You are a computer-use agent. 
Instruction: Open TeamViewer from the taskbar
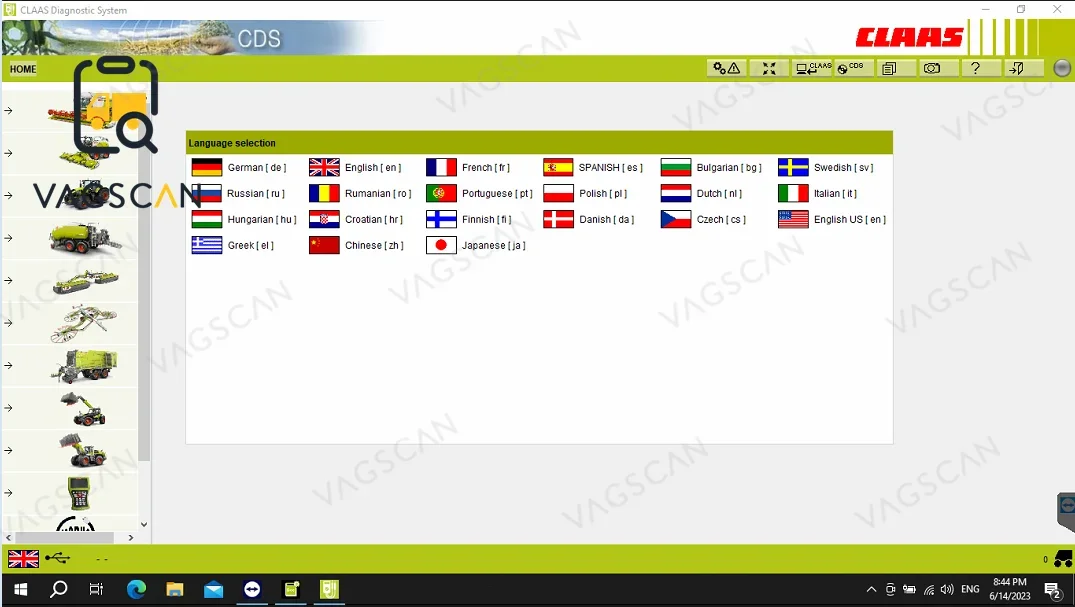252,589
